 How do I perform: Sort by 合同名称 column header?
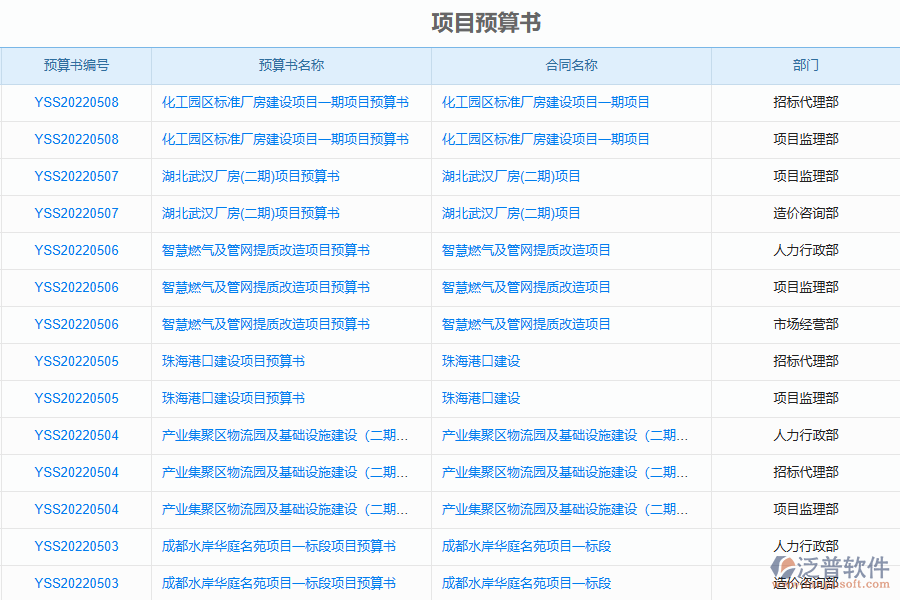[x=569, y=65]
